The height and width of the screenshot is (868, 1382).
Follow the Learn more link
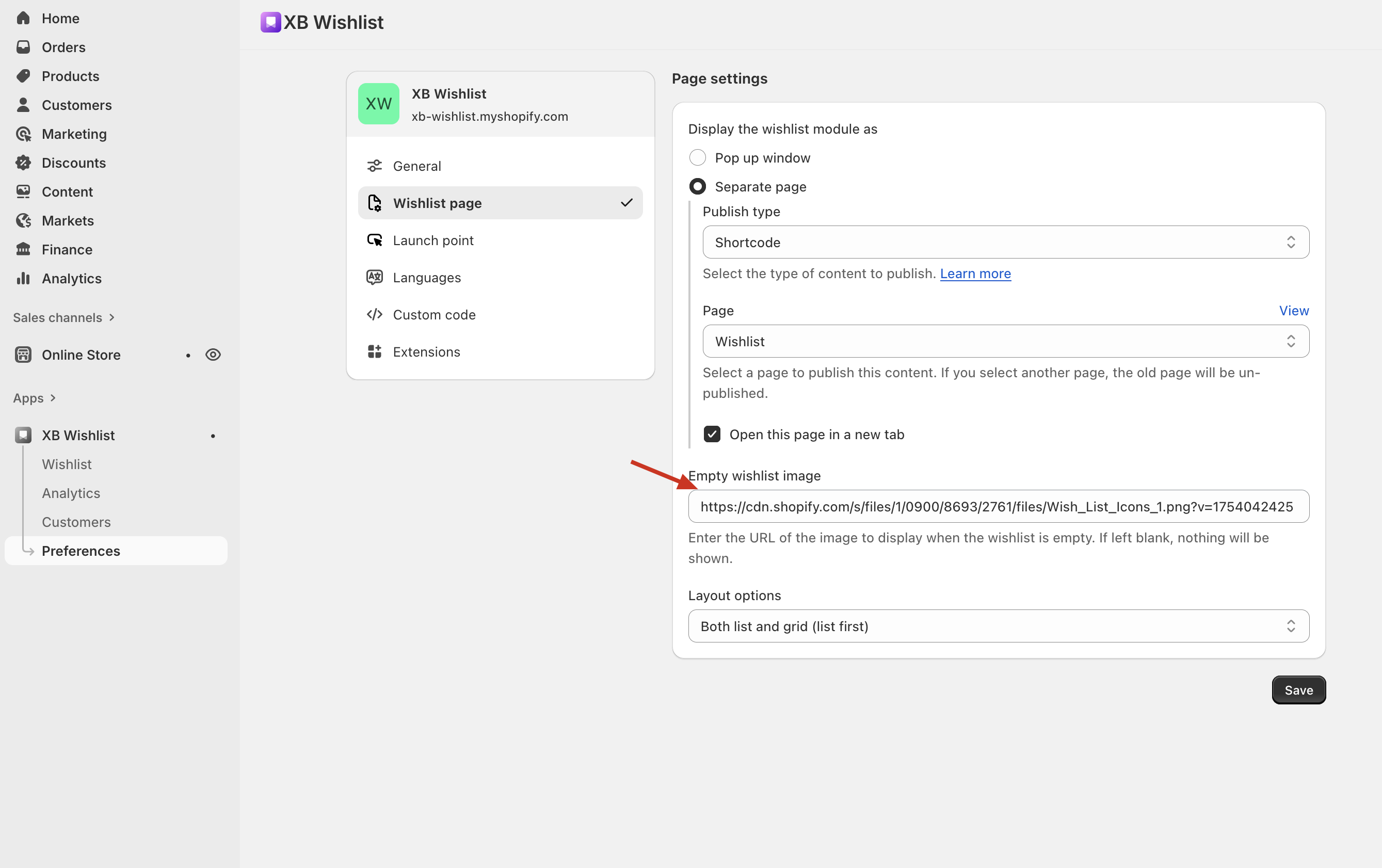975,274
